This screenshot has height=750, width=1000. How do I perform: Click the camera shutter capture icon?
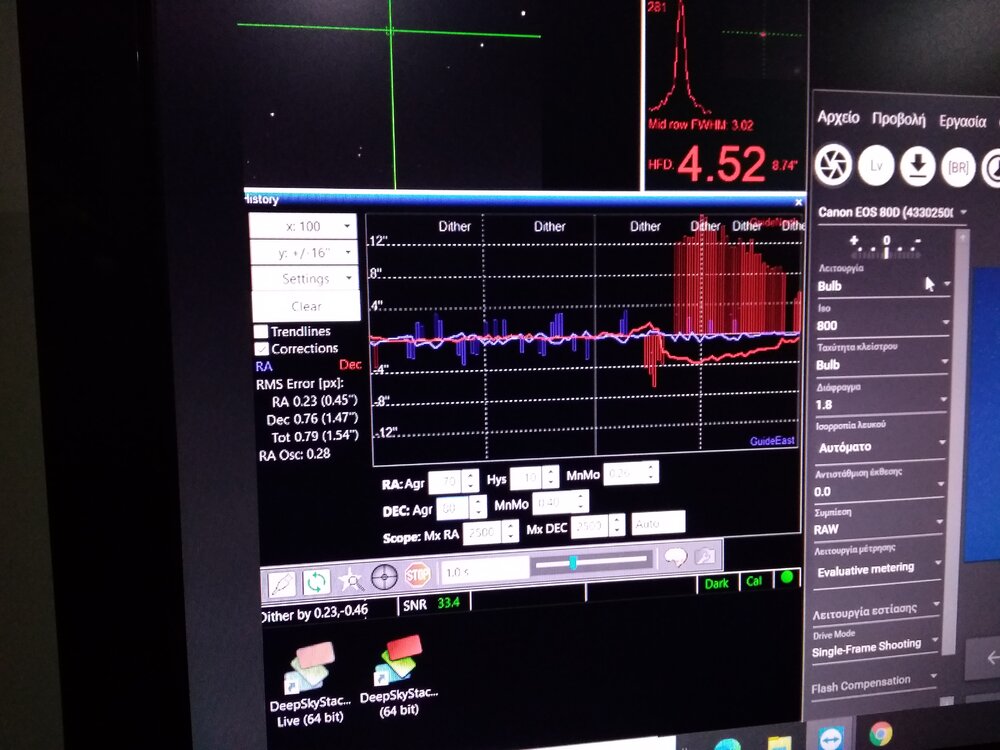(x=832, y=166)
